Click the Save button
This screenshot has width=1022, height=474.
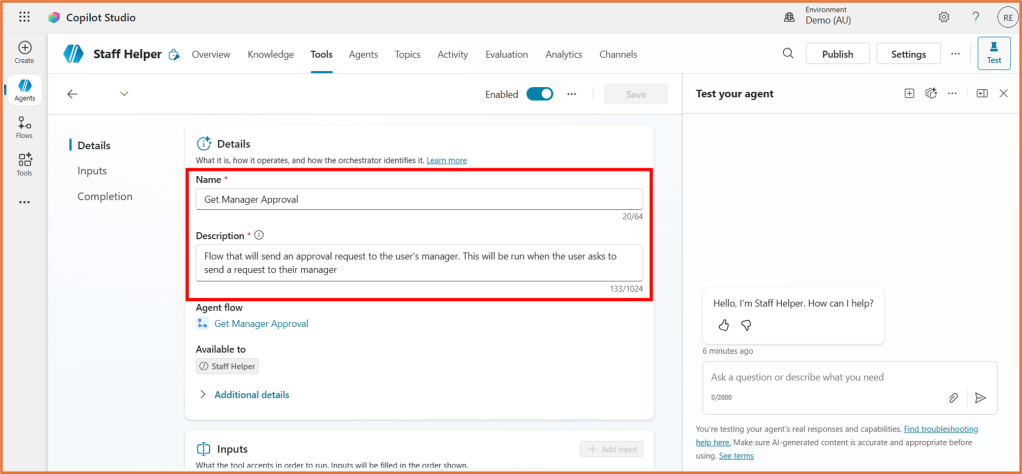(x=636, y=94)
